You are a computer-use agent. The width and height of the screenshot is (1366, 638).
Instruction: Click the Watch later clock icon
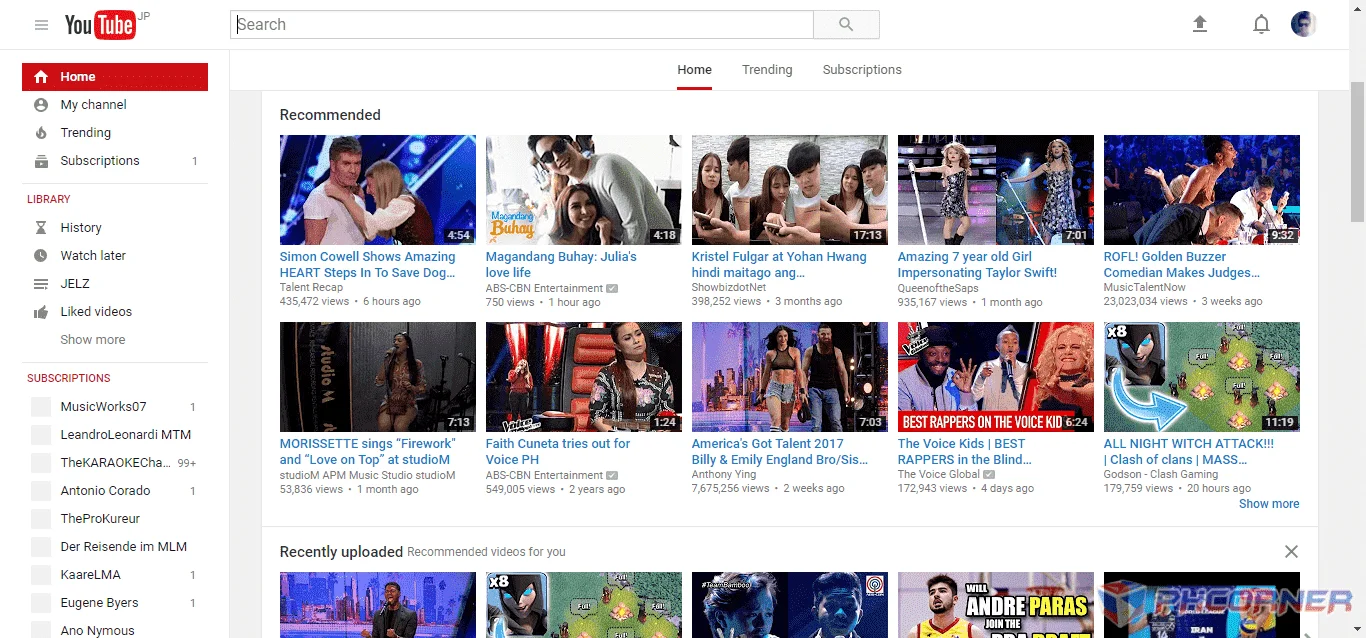41,256
